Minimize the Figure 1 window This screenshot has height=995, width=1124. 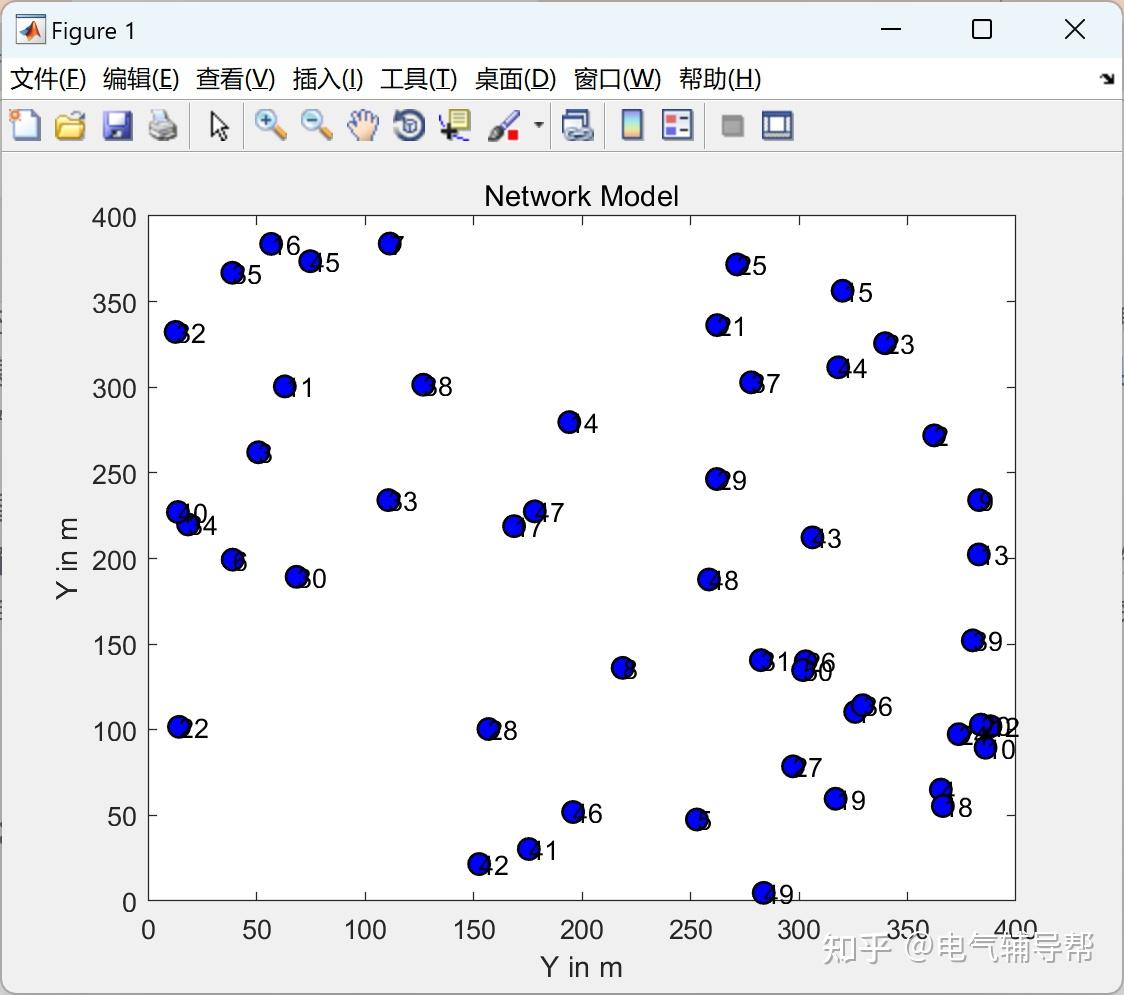tap(891, 29)
